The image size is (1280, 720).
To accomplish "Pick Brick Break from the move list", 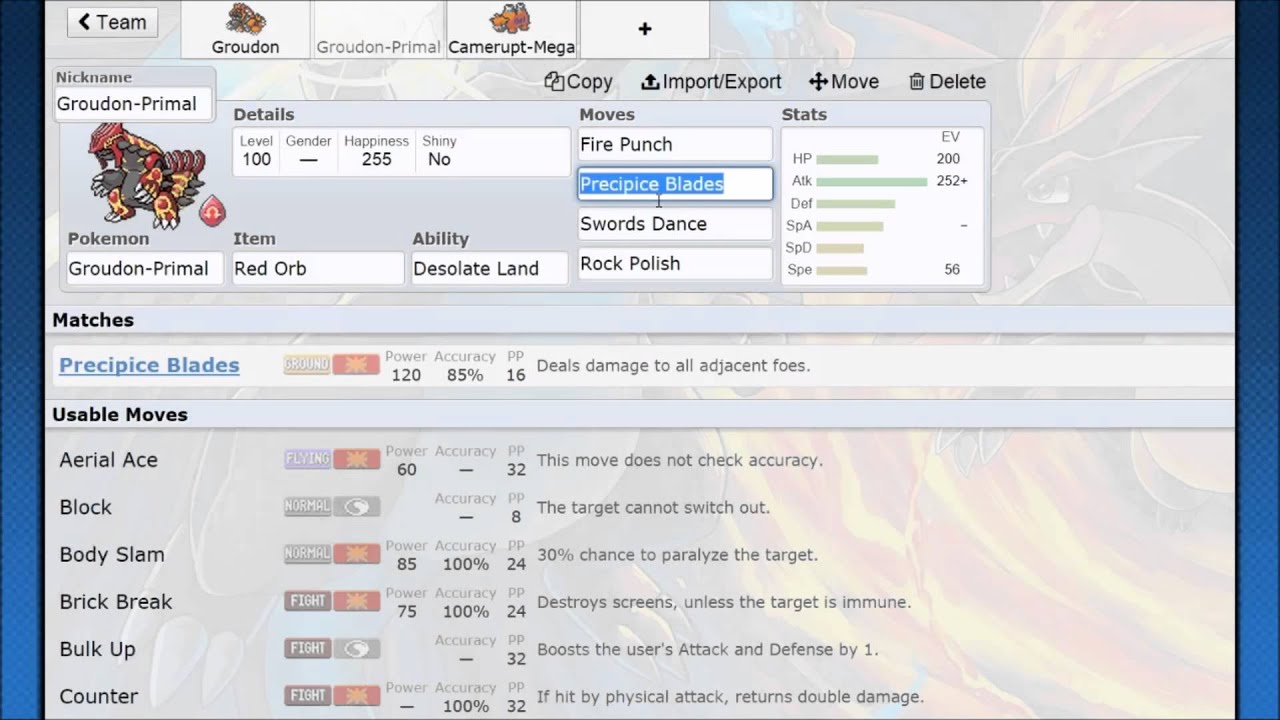I will 116,602.
